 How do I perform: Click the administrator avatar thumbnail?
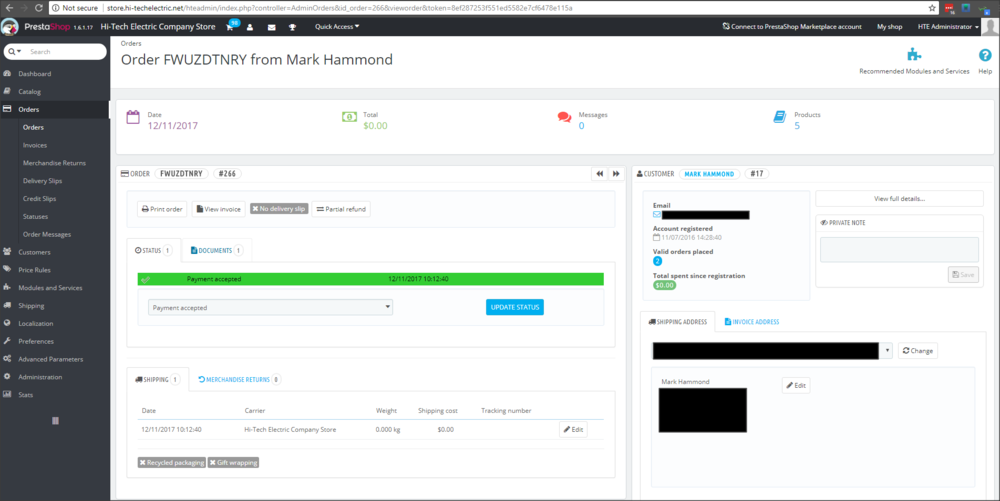click(x=990, y=27)
